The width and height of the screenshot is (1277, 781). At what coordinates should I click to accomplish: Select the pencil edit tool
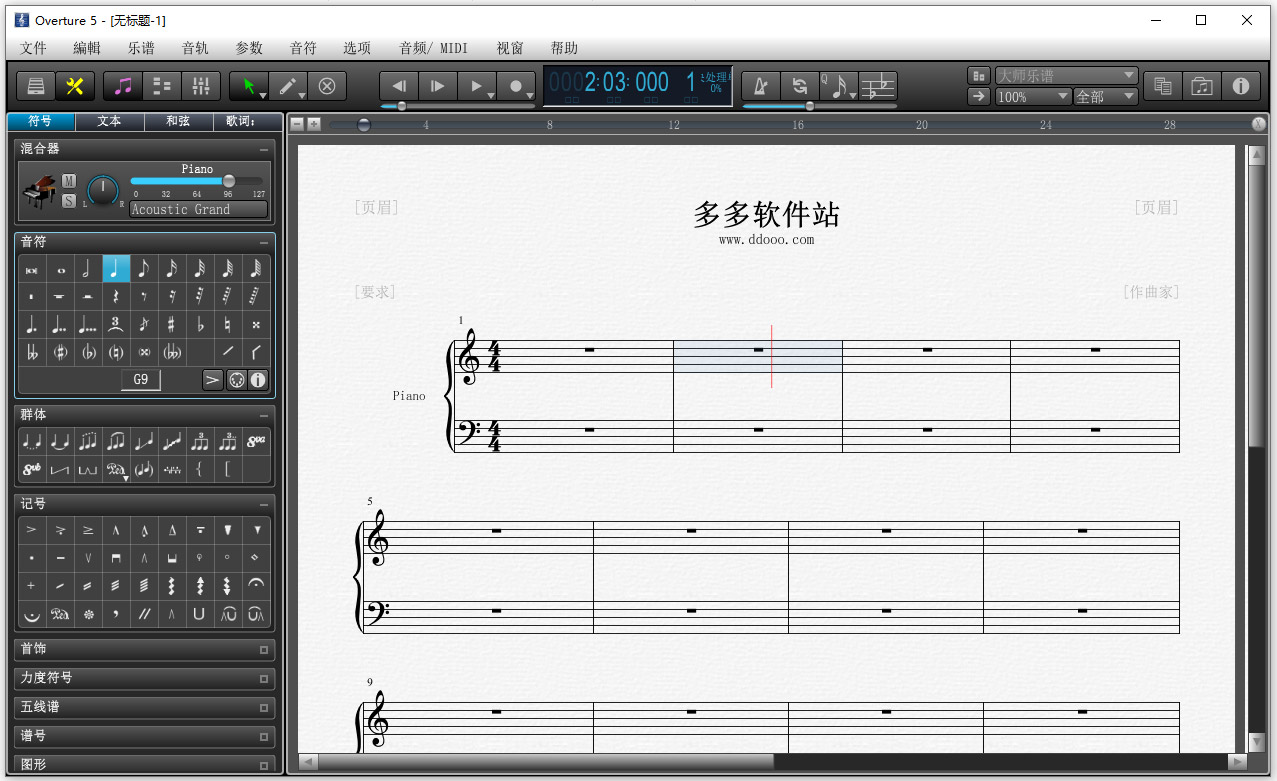click(287, 86)
